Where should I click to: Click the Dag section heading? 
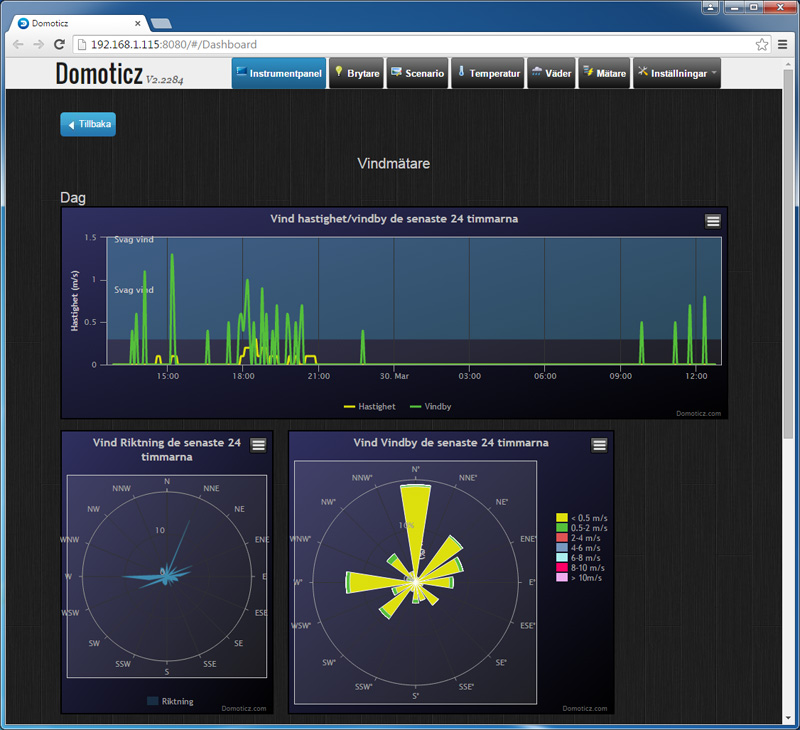73,198
